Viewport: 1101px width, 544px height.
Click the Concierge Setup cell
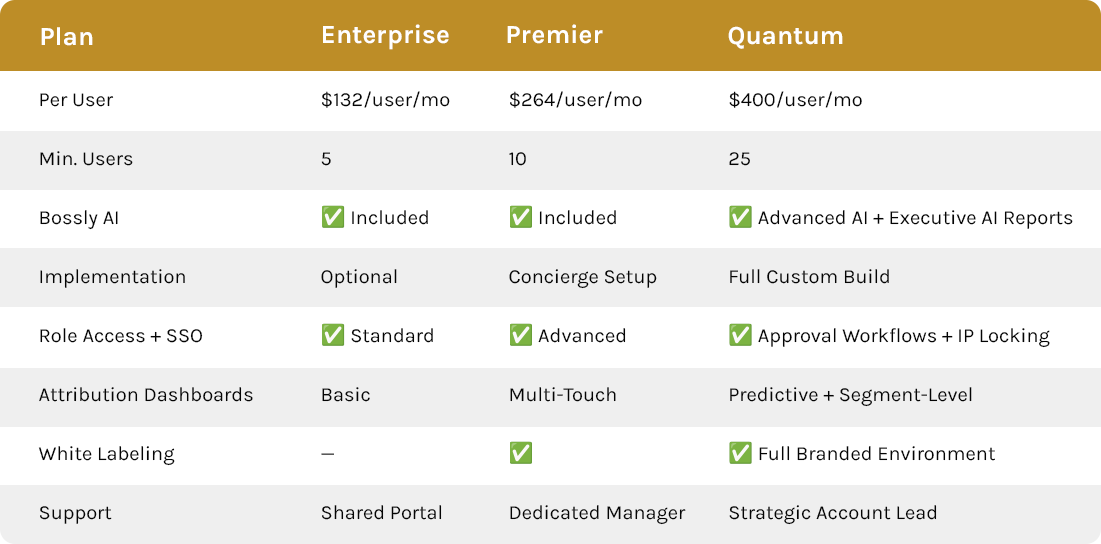point(583,277)
